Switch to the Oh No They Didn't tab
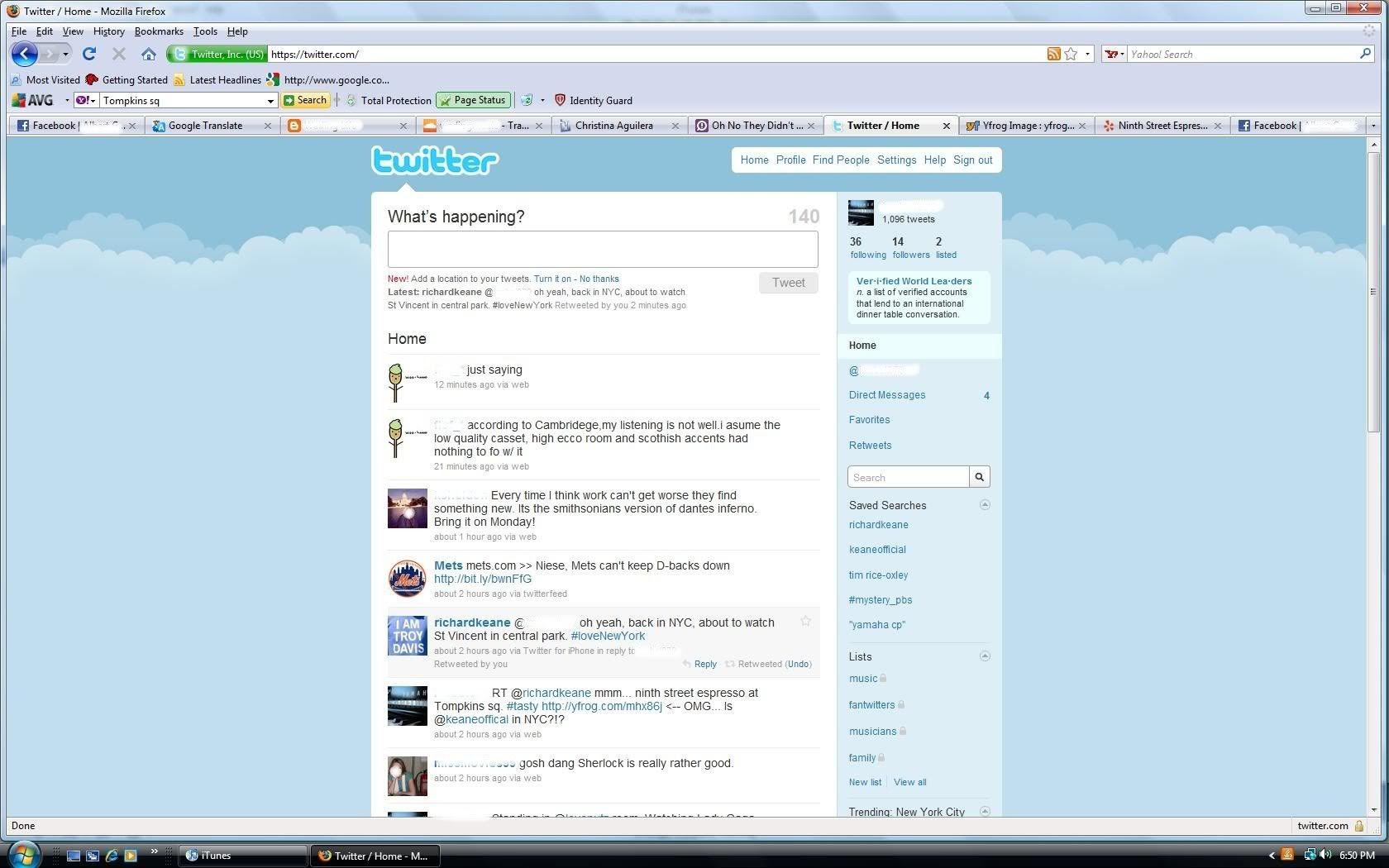 (755, 126)
